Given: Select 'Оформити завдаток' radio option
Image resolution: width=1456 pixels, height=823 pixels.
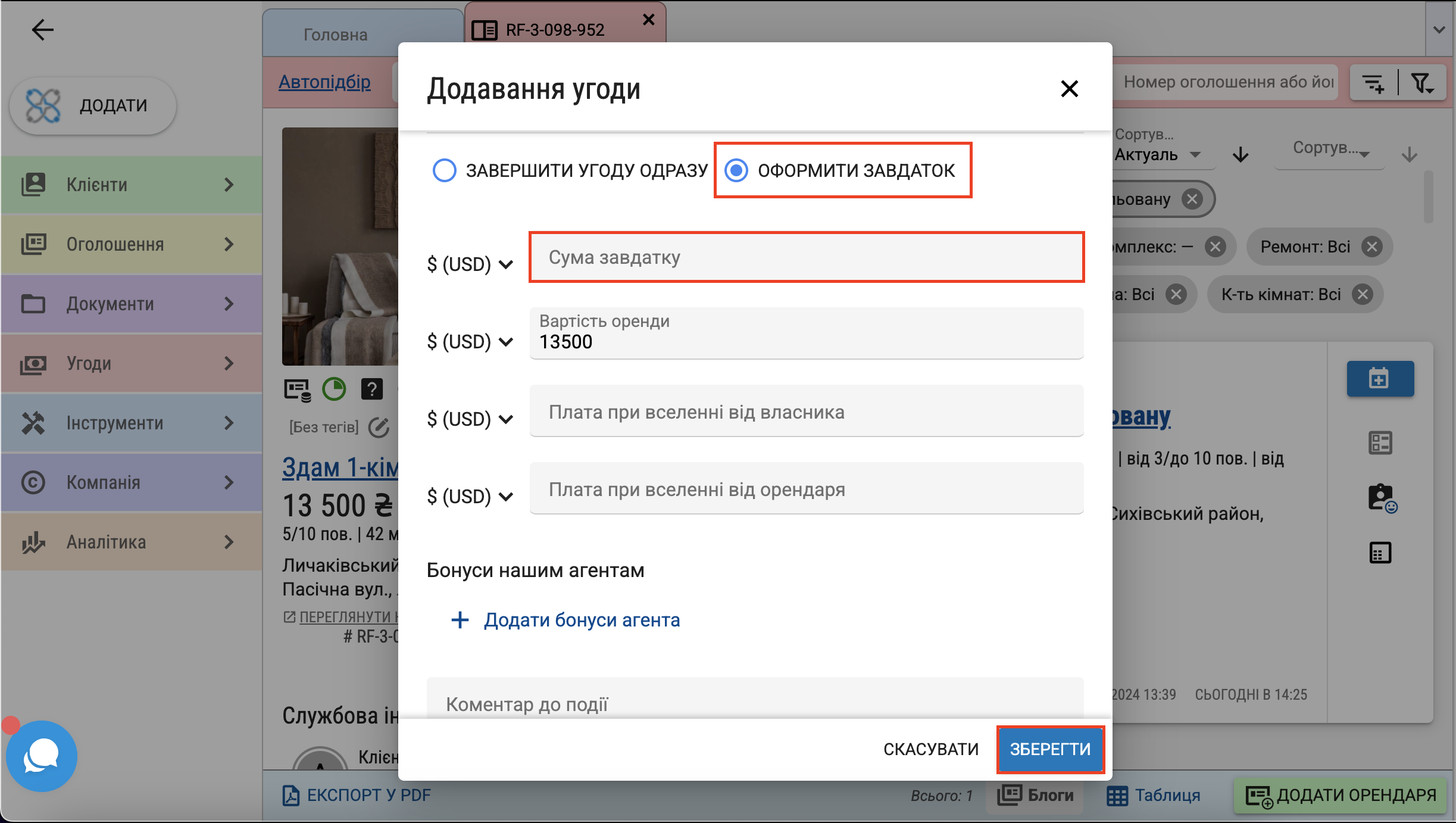Looking at the screenshot, I should pos(736,170).
